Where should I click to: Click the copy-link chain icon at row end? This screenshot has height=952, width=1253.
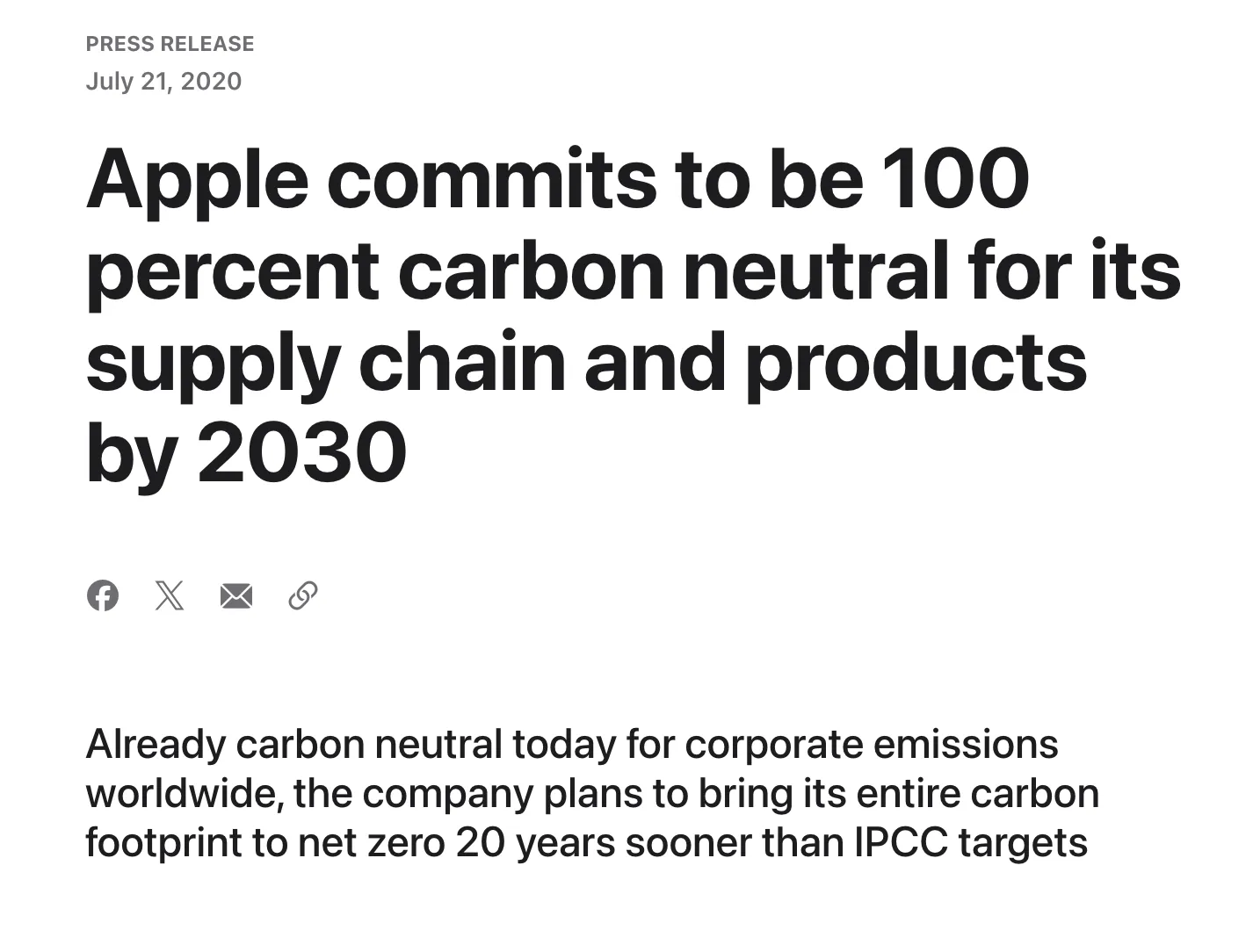[x=301, y=595]
